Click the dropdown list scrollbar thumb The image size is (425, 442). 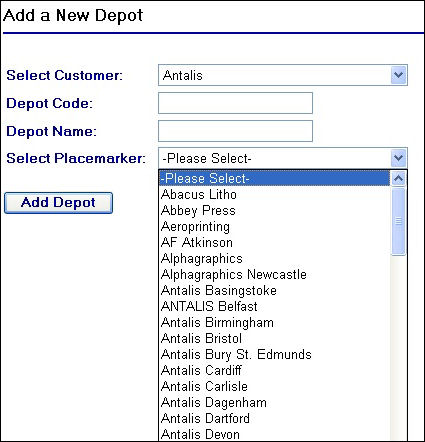398,221
